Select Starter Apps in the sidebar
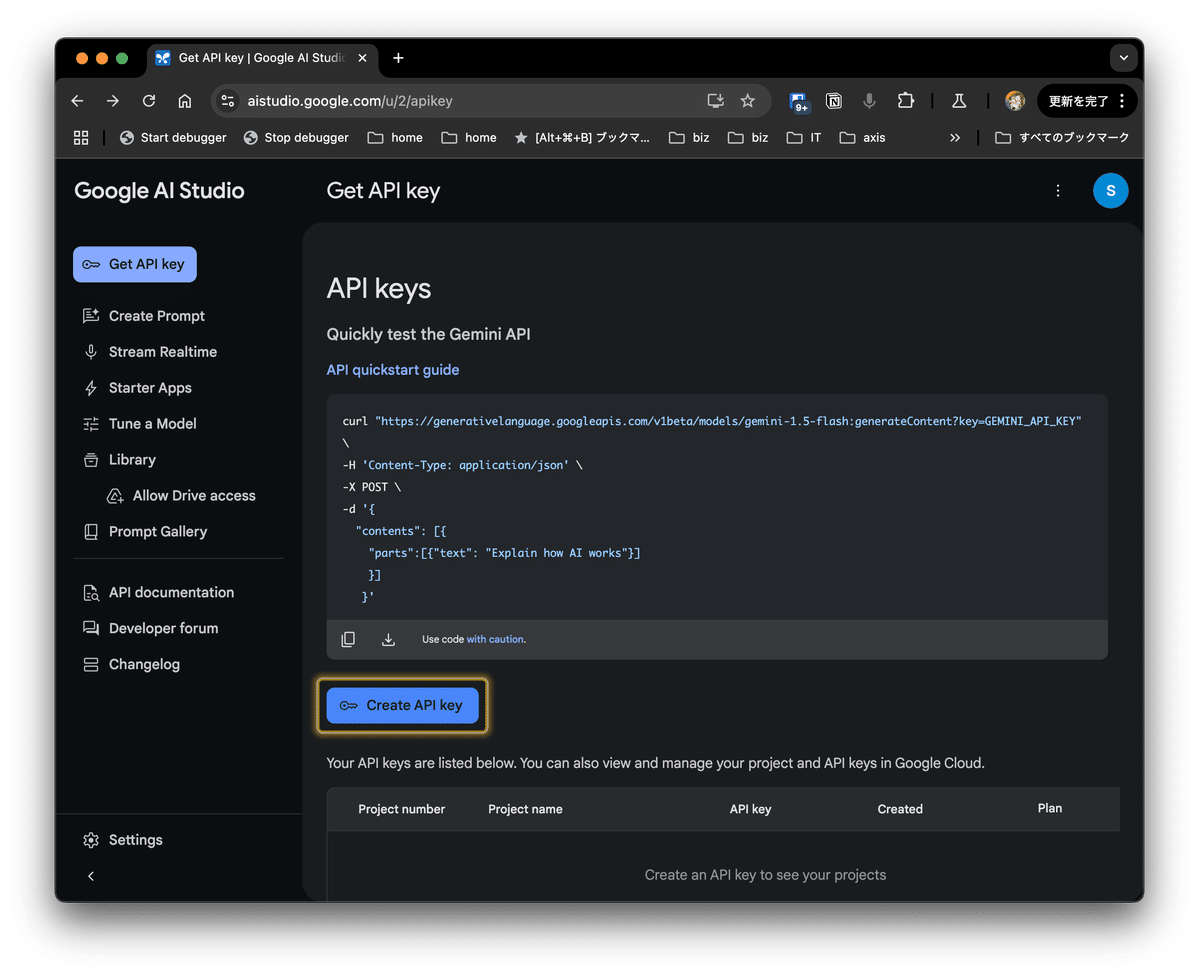This screenshot has height=976, width=1200. click(137, 388)
